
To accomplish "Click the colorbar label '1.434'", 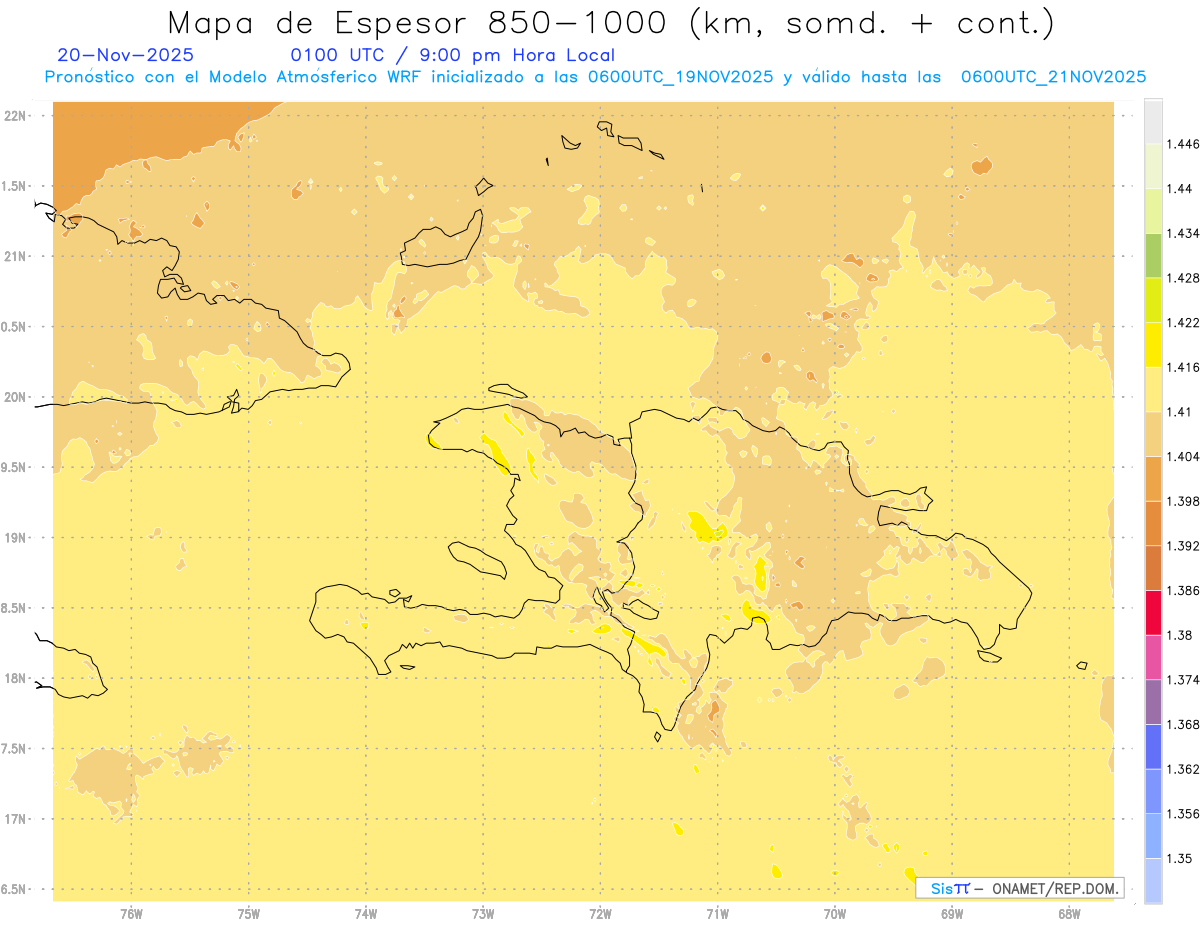I will point(1183,233).
